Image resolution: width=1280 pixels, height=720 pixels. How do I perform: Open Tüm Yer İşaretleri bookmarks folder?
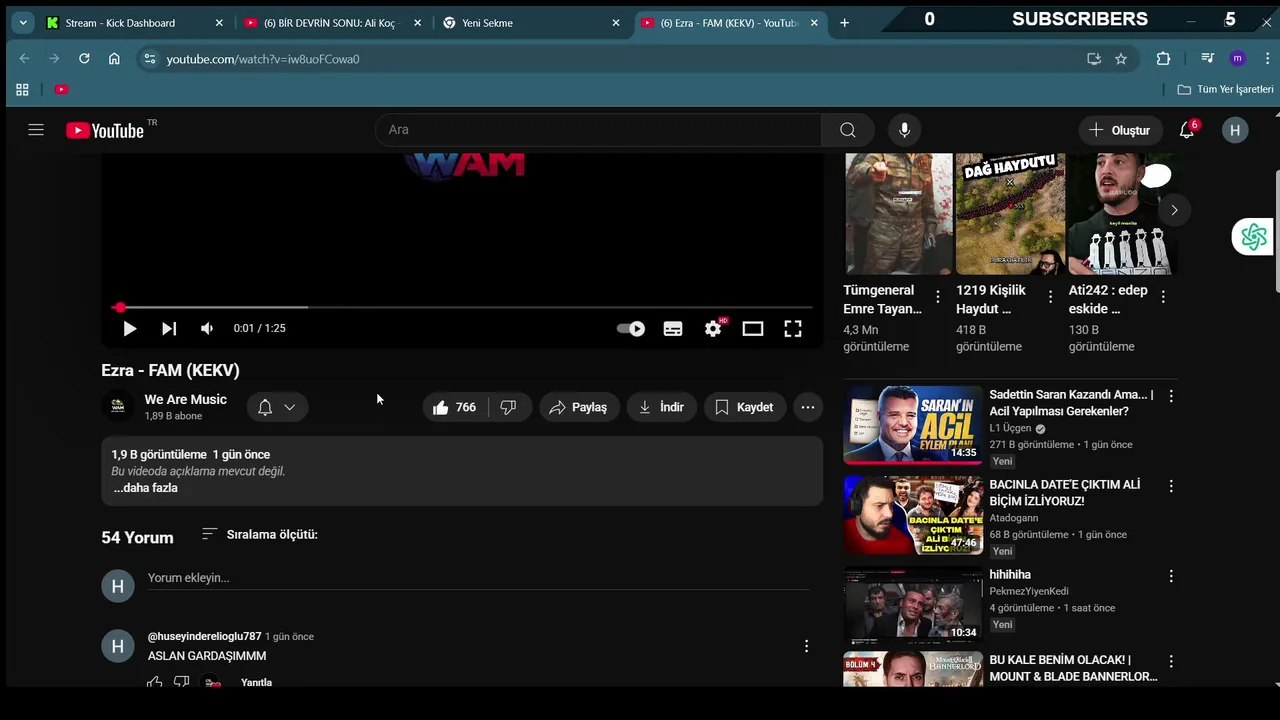tap(1225, 89)
